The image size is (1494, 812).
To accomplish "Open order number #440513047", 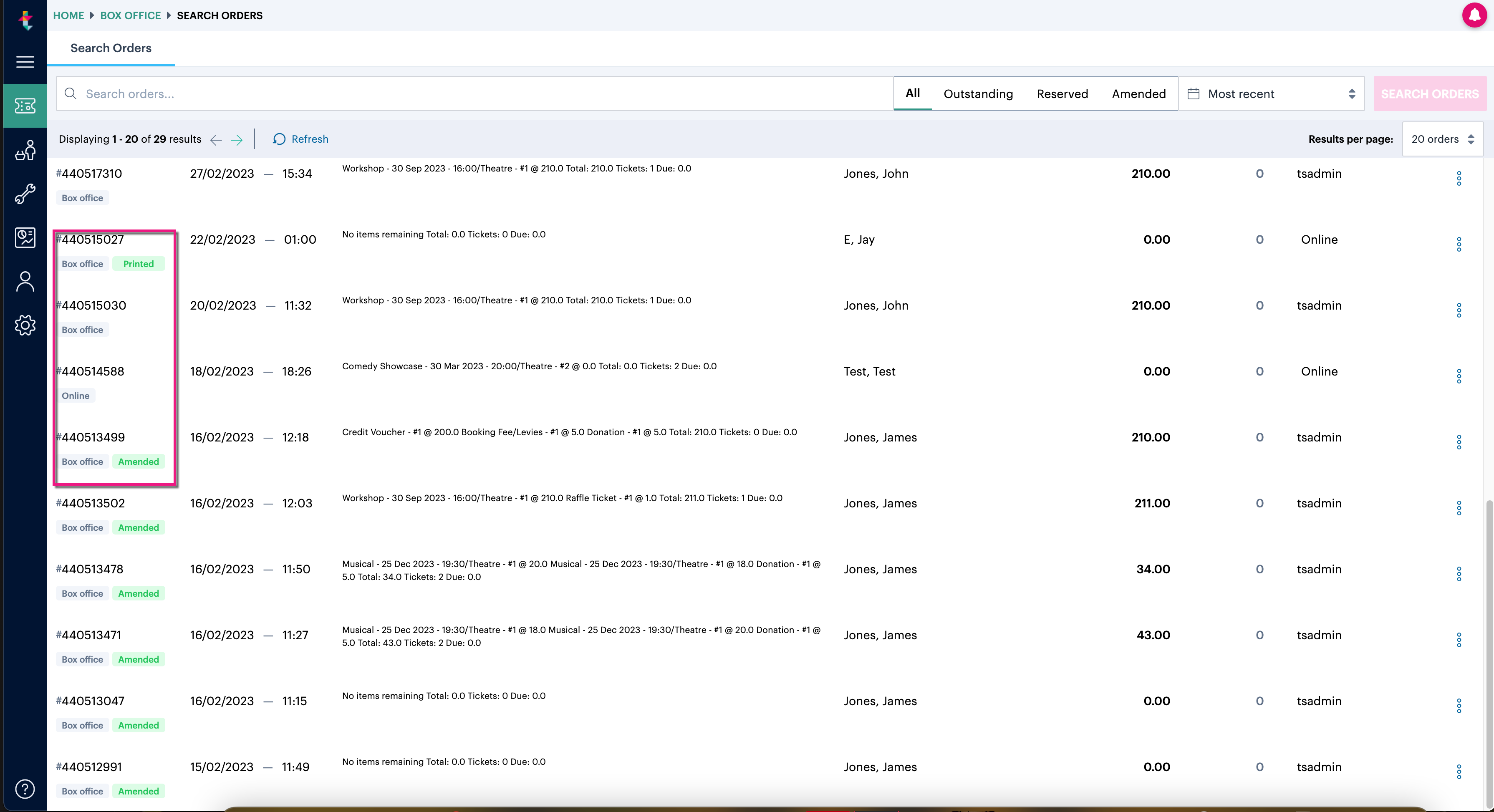I will click(90, 701).
